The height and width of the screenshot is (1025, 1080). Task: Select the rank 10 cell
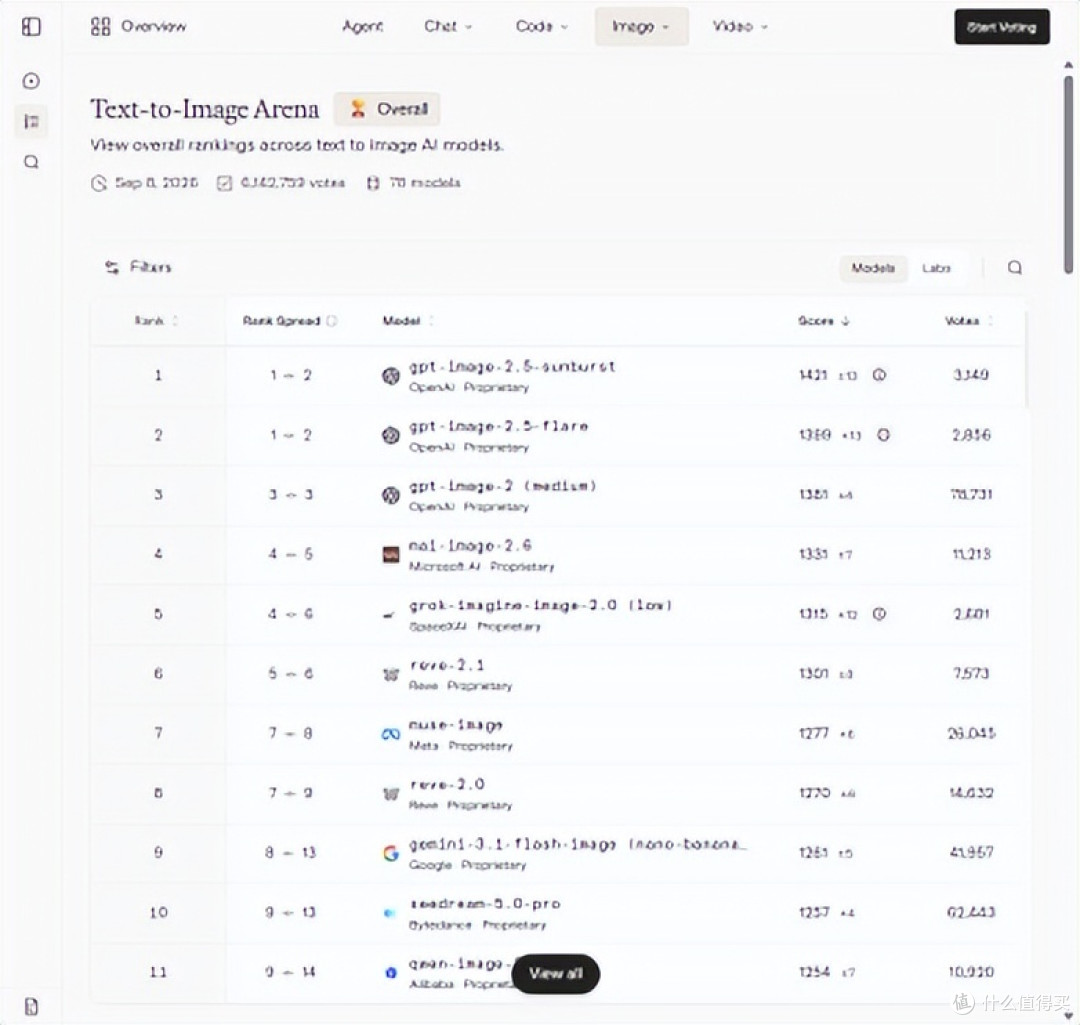click(158, 913)
